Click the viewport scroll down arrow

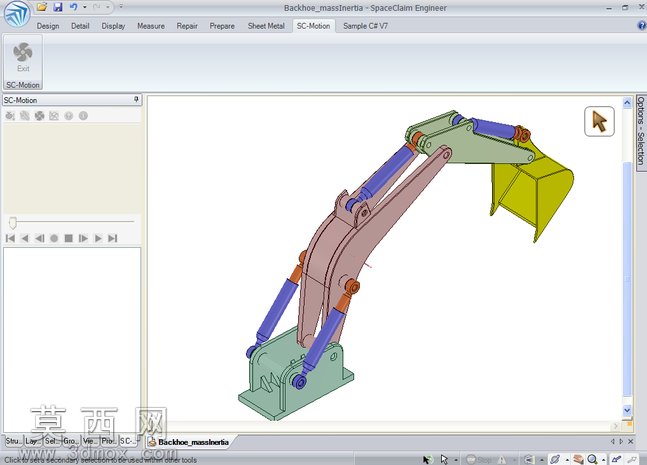coord(627,410)
